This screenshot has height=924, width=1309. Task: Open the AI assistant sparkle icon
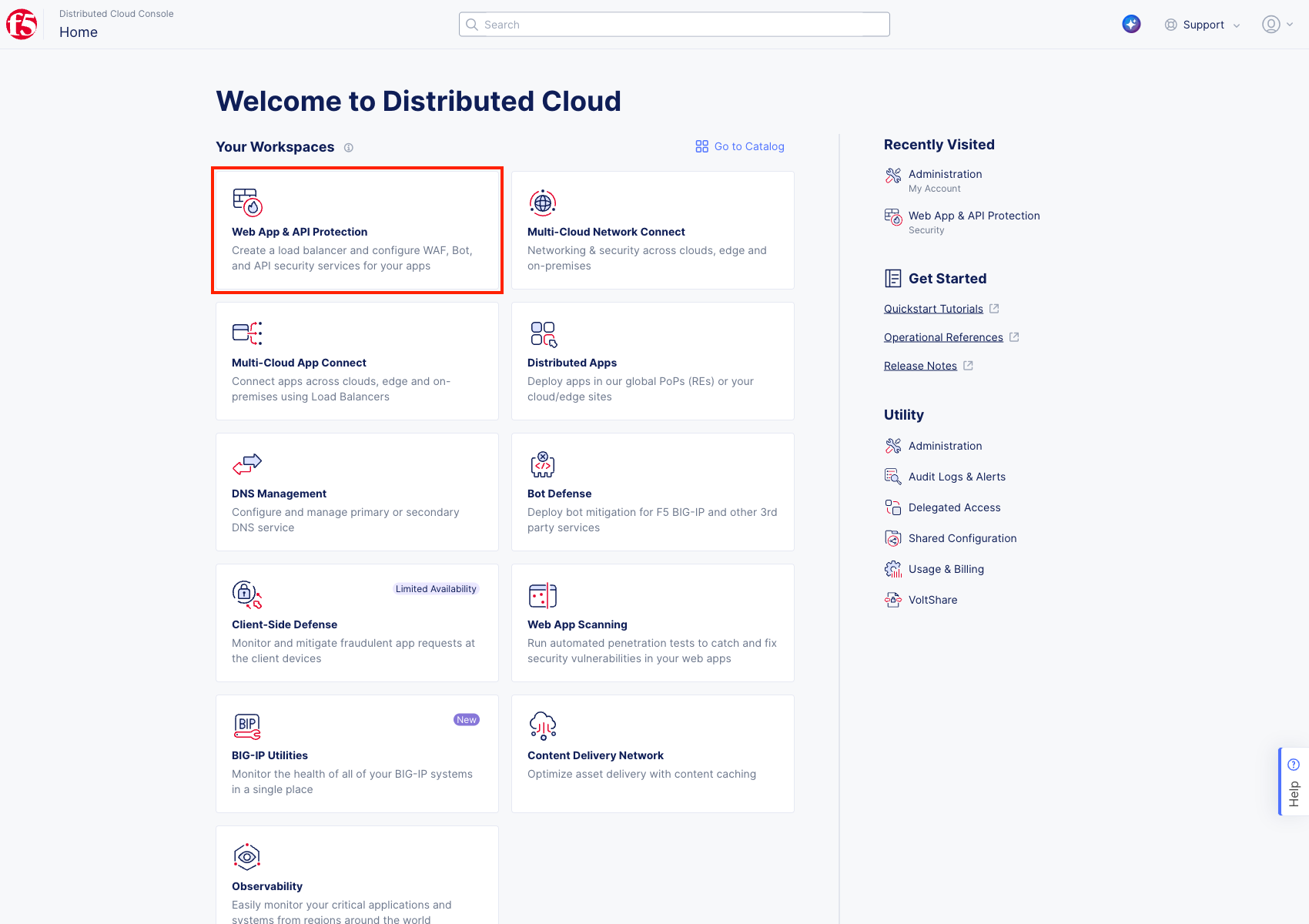coord(1131,25)
